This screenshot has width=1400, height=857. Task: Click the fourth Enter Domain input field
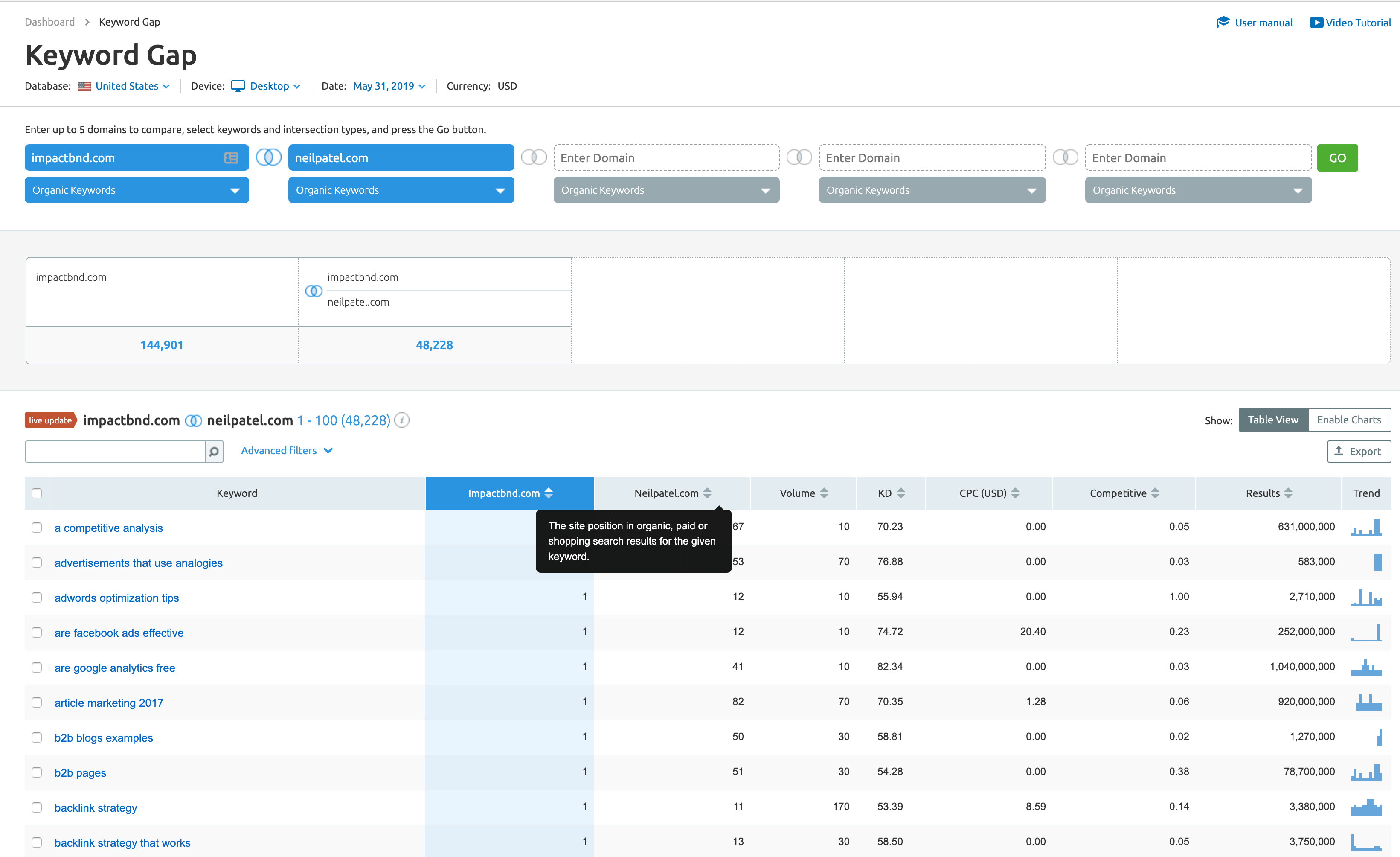tap(932, 157)
